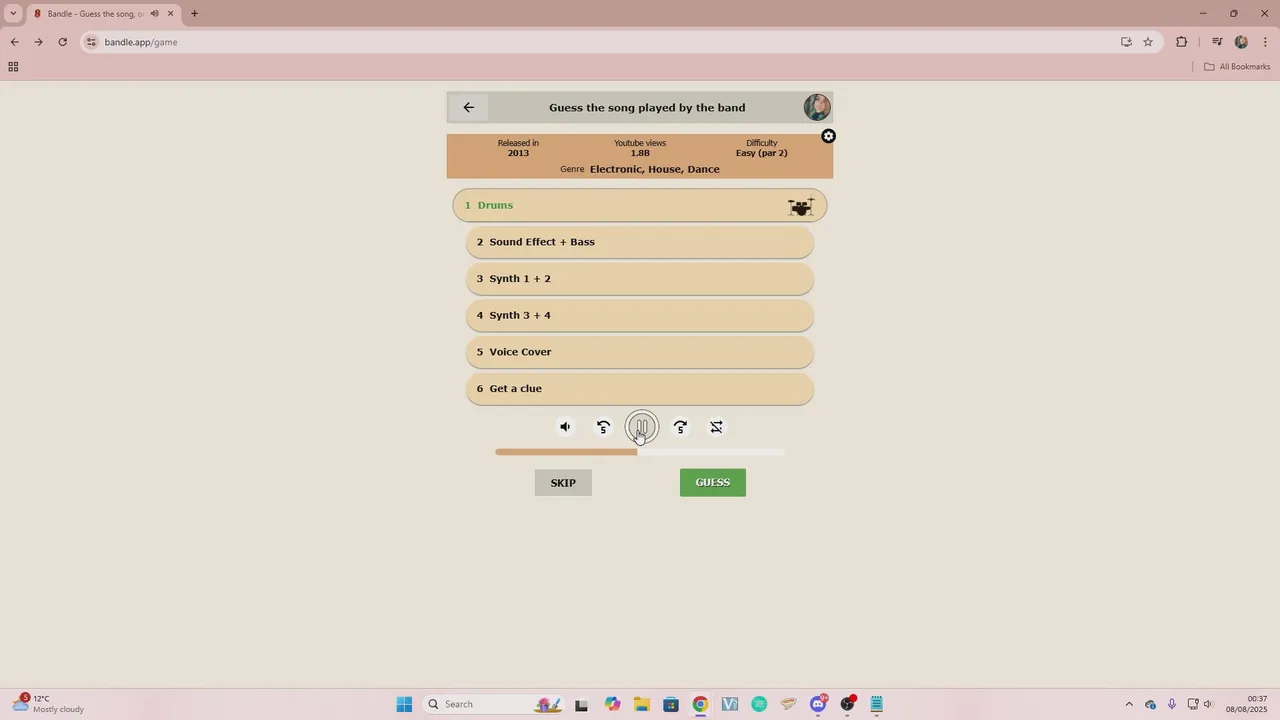
Task: Open Chrome media controls
Action: coord(1217,42)
